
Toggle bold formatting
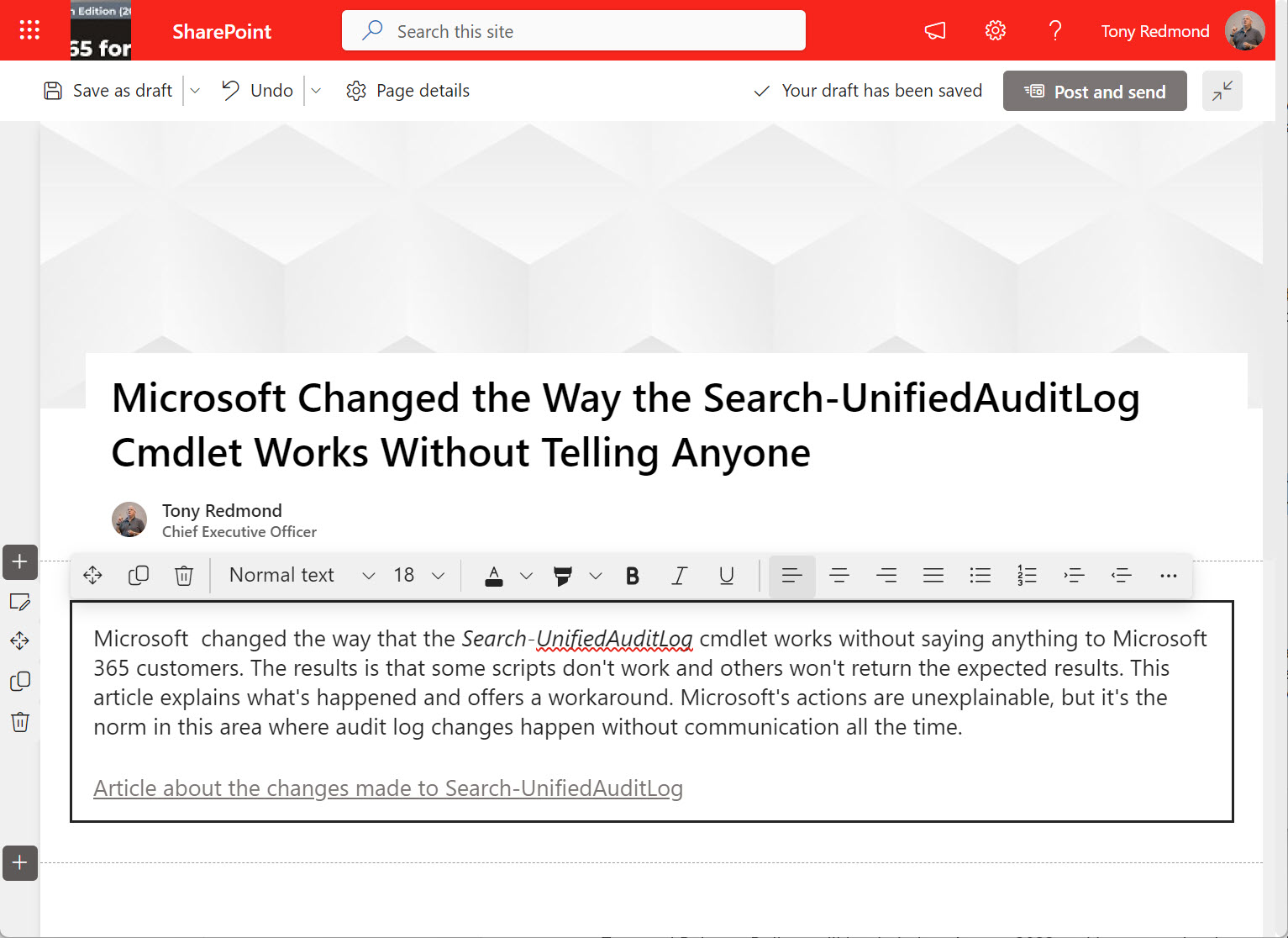click(633, 576)
